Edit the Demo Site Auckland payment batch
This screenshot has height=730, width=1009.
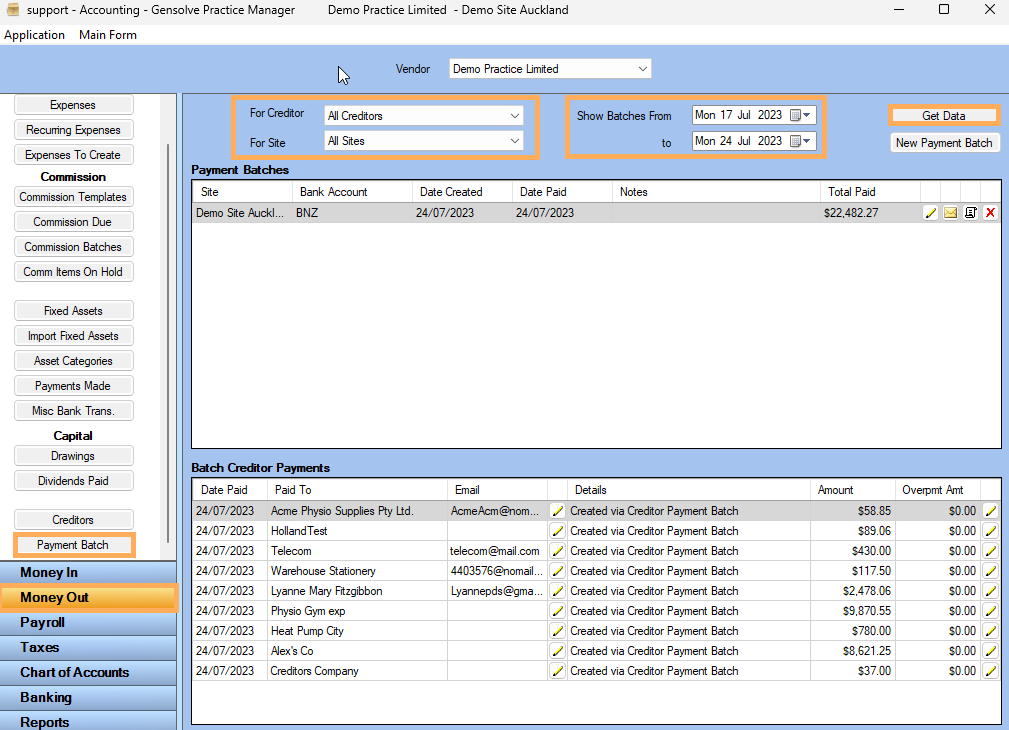[x=931, y=212]
